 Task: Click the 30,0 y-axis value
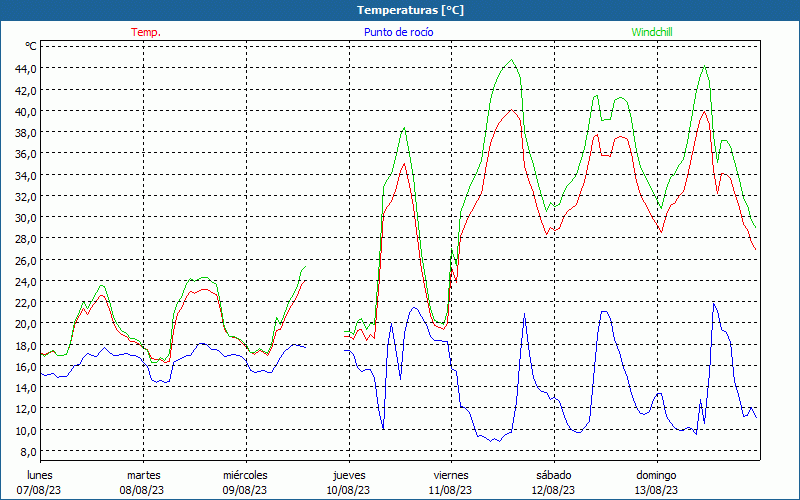pyautogui.click(x=26, y=217)
